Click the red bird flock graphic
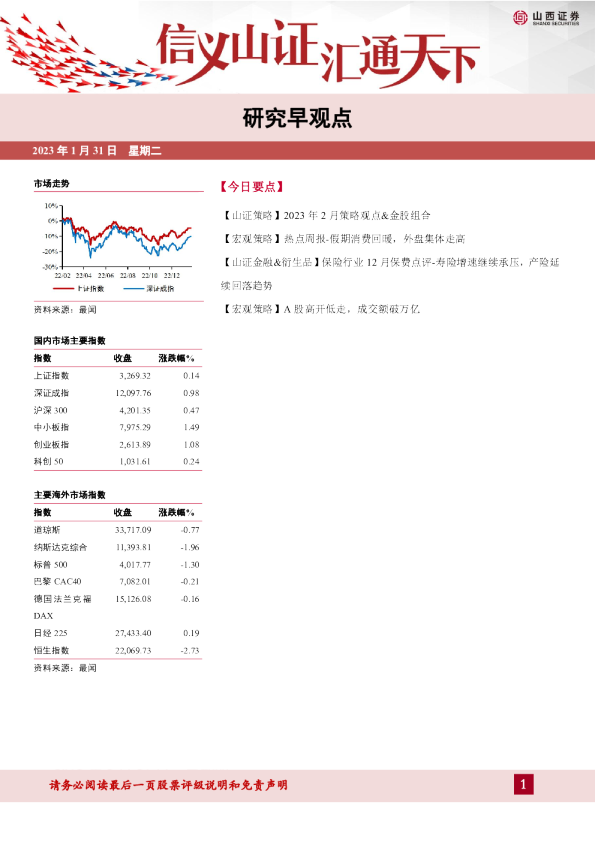Screen dimensions: 595x842 click(x=86, y=55)
